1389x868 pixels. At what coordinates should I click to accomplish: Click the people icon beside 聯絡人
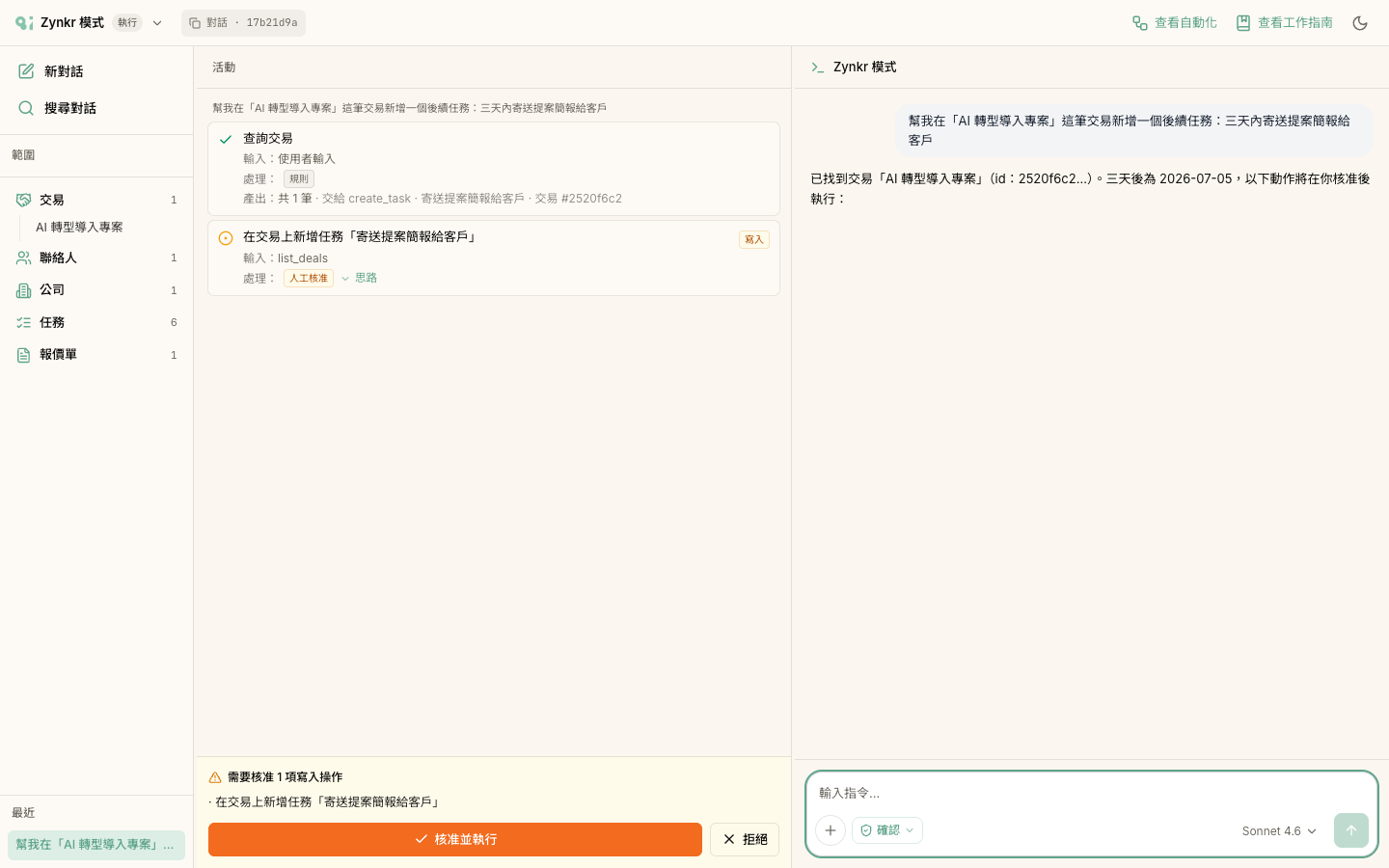coord(24,258)
